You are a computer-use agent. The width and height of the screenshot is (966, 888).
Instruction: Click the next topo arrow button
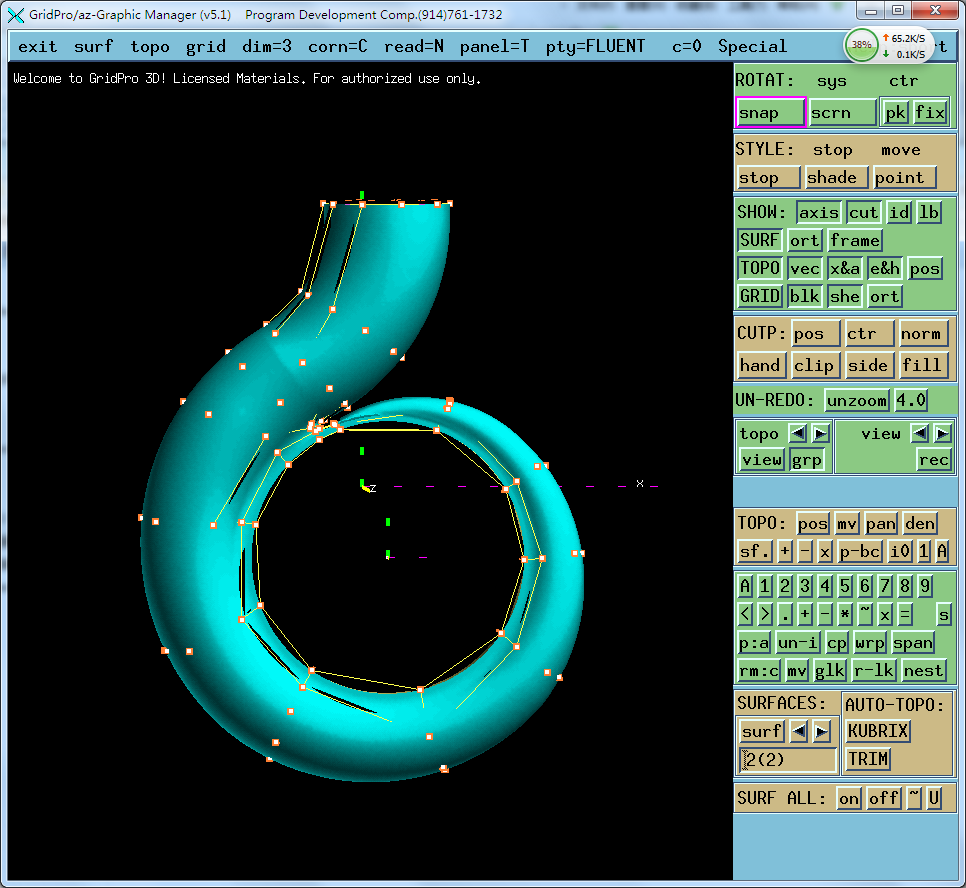[820, 433]
